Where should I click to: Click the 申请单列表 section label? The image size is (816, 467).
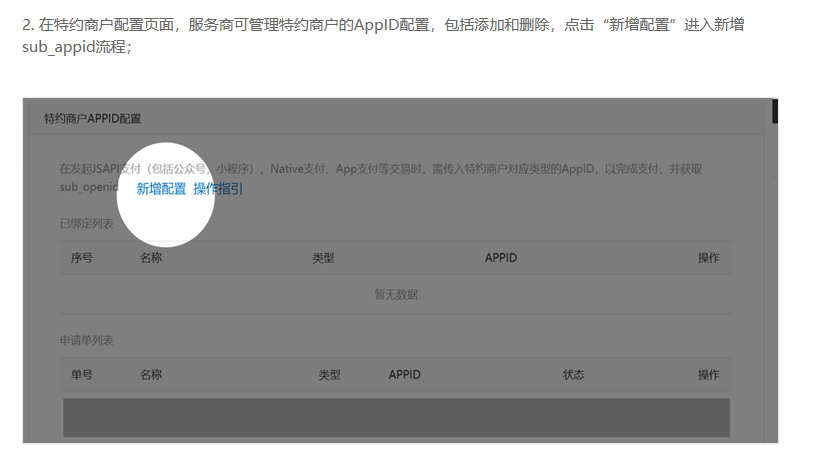point(86,340)
